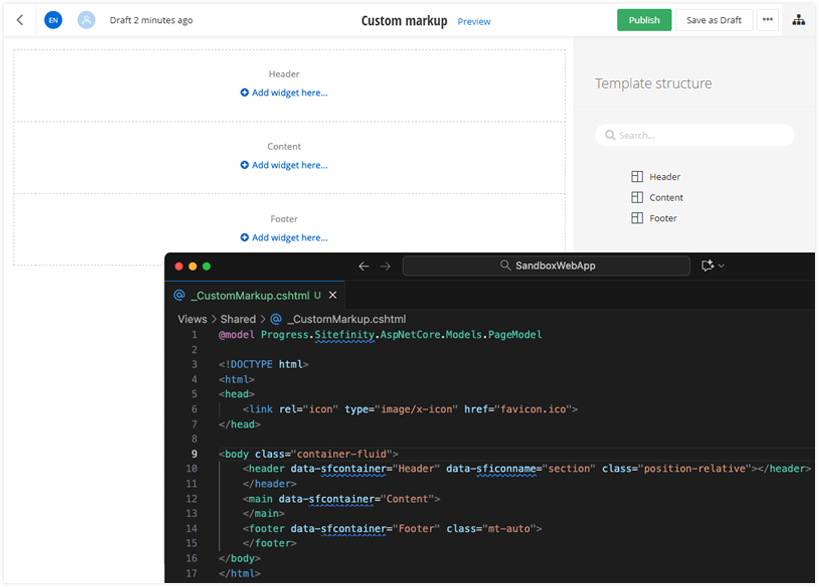
Task: Click the Content section layout icon
Action: [637, 198]
